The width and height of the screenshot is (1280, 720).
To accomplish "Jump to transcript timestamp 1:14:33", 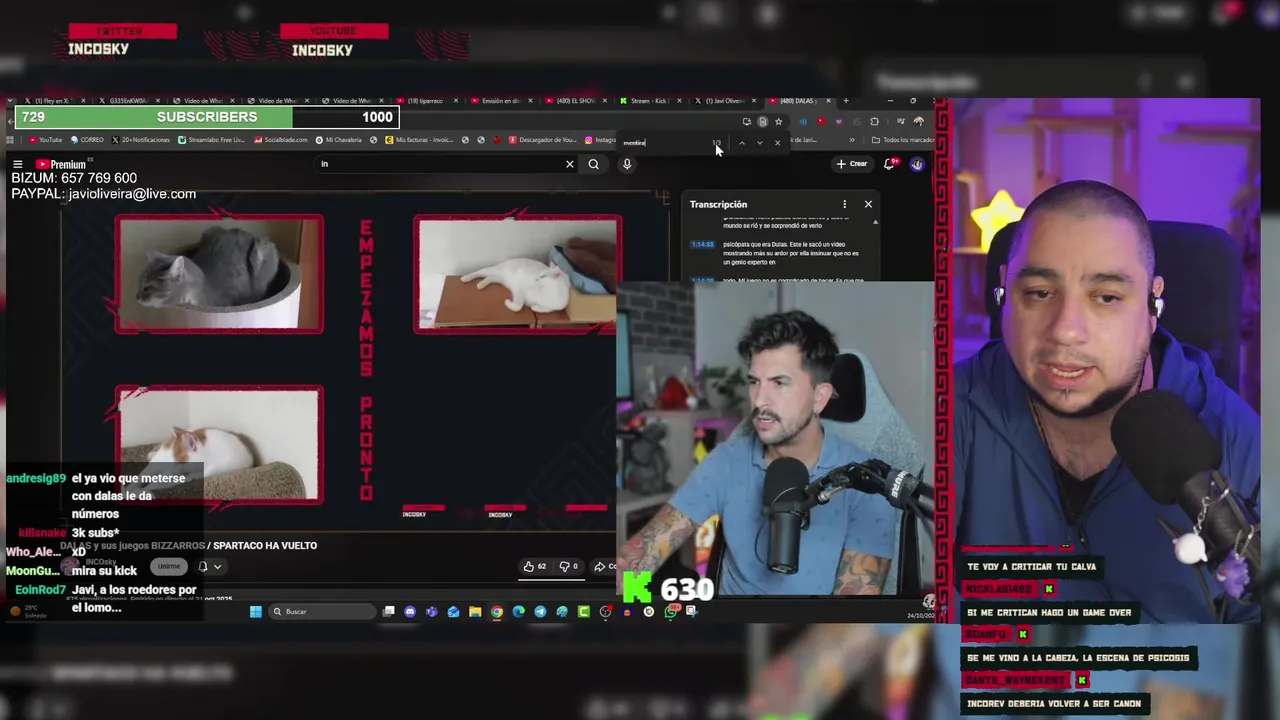I will [x=702, y=244].
